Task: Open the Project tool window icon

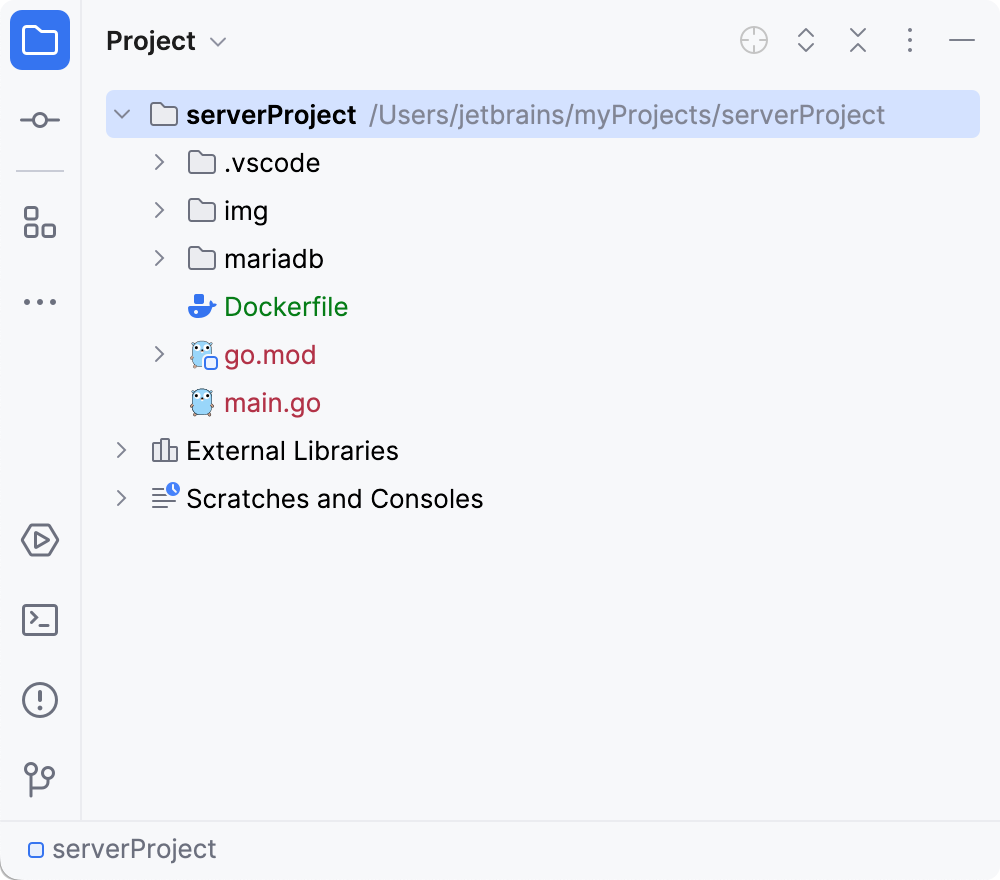Action: [x=40, y=41]
